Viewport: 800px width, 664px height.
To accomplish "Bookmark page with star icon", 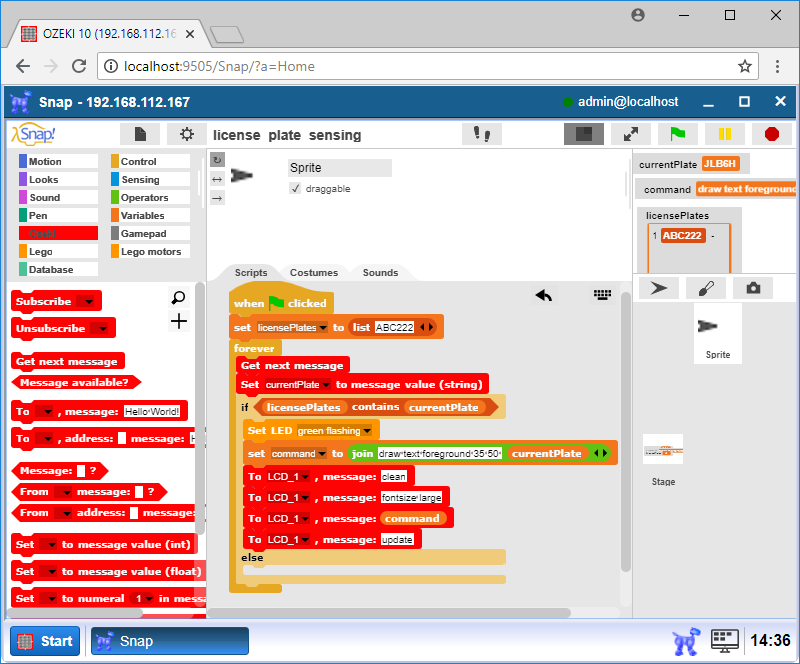I will (744, 66).
